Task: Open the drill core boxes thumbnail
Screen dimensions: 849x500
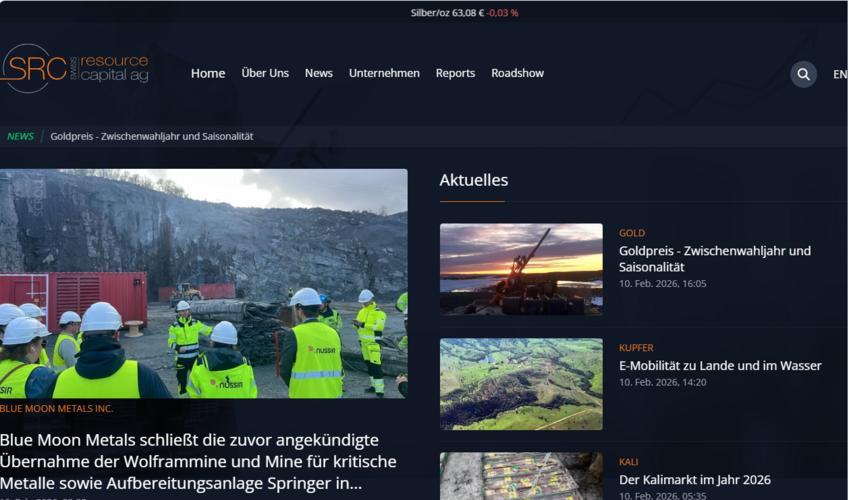Action: coord(521,476)
